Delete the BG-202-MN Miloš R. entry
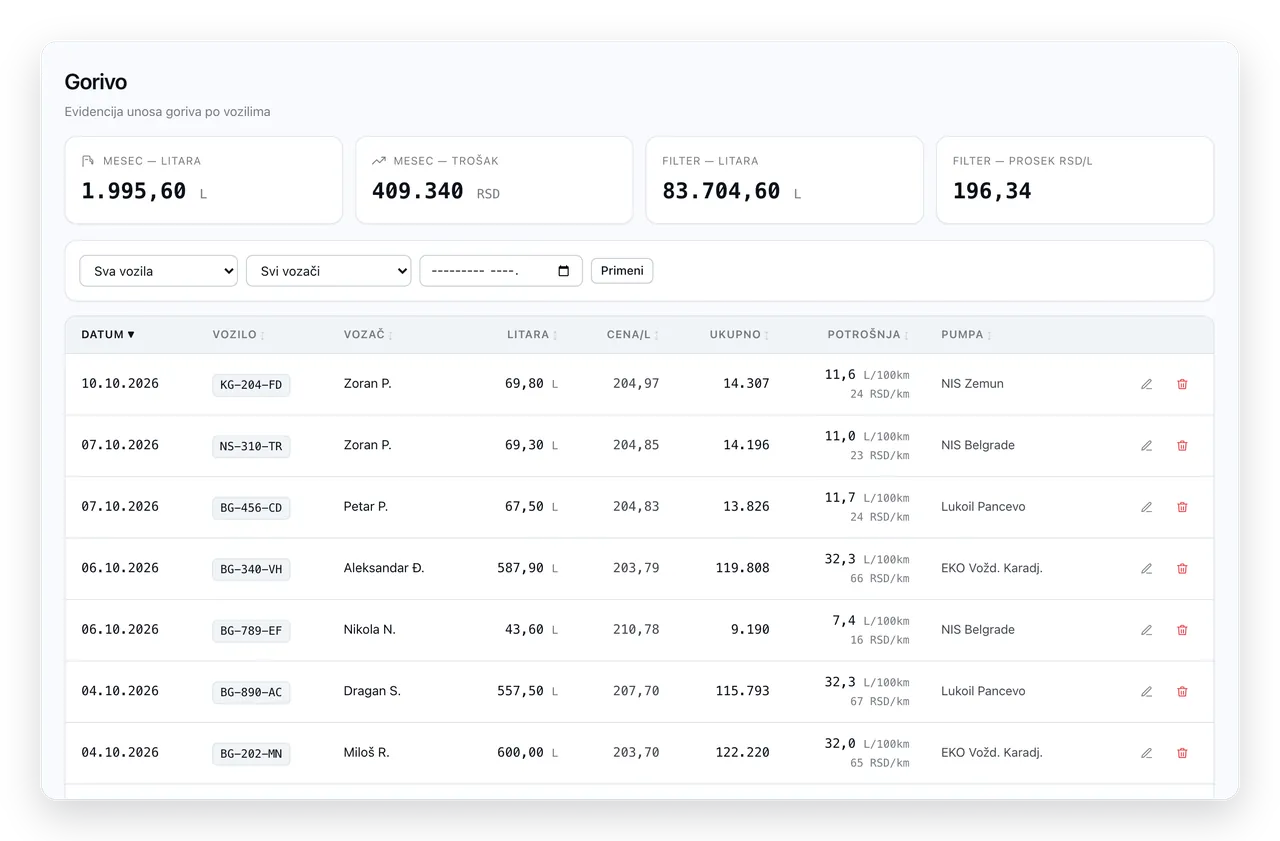 coord(1182,753)
